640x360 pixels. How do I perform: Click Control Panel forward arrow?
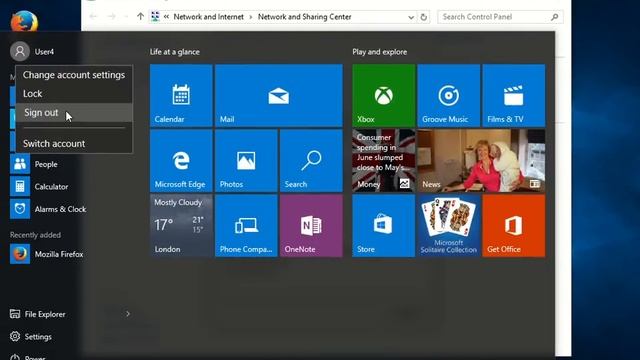pyautogui.click(x=112, y=17)
